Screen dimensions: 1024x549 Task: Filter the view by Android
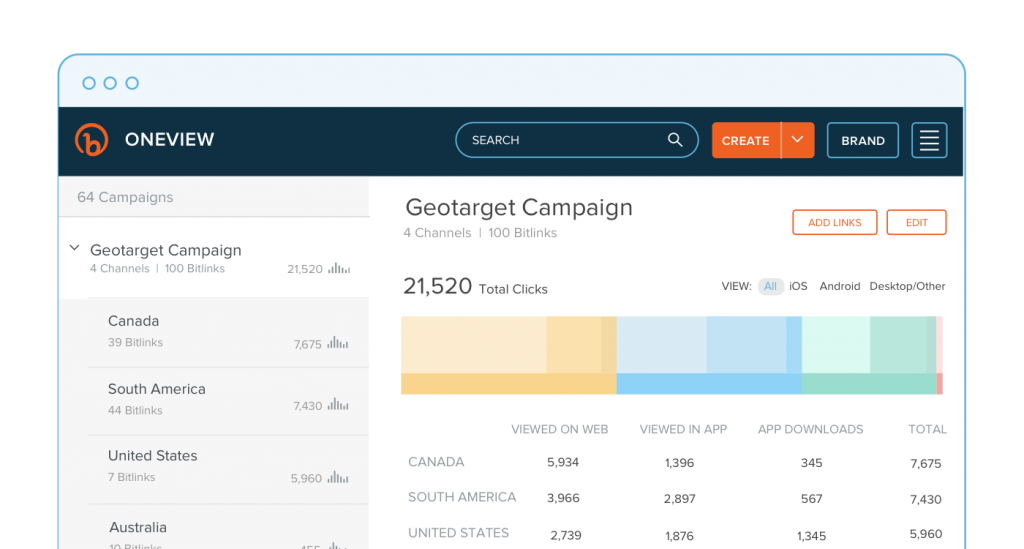[x=839, y=286]
